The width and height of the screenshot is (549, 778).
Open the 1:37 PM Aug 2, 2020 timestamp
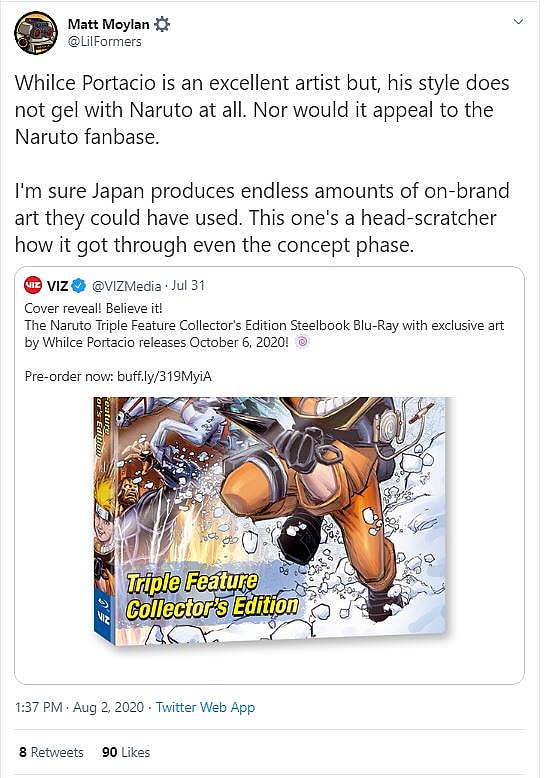point(79,707)
